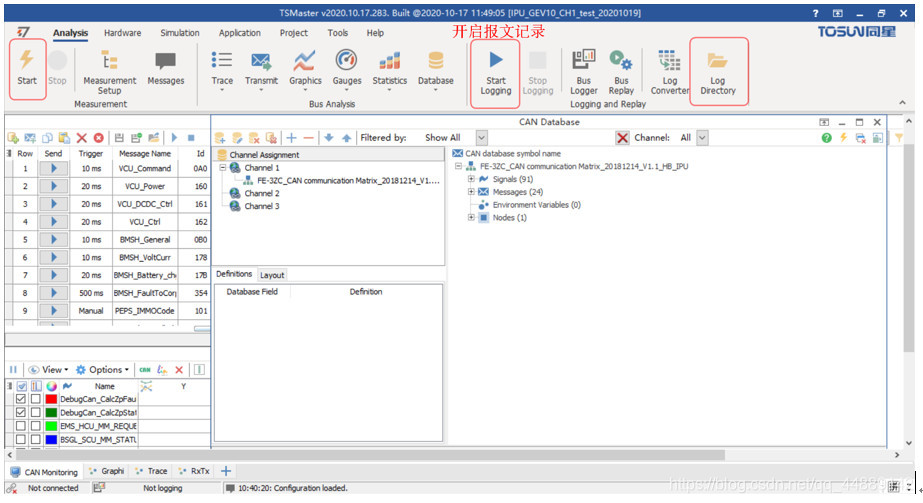Send the VCU_Power message row
The image size is (923, 503).
tap(54, 186)
